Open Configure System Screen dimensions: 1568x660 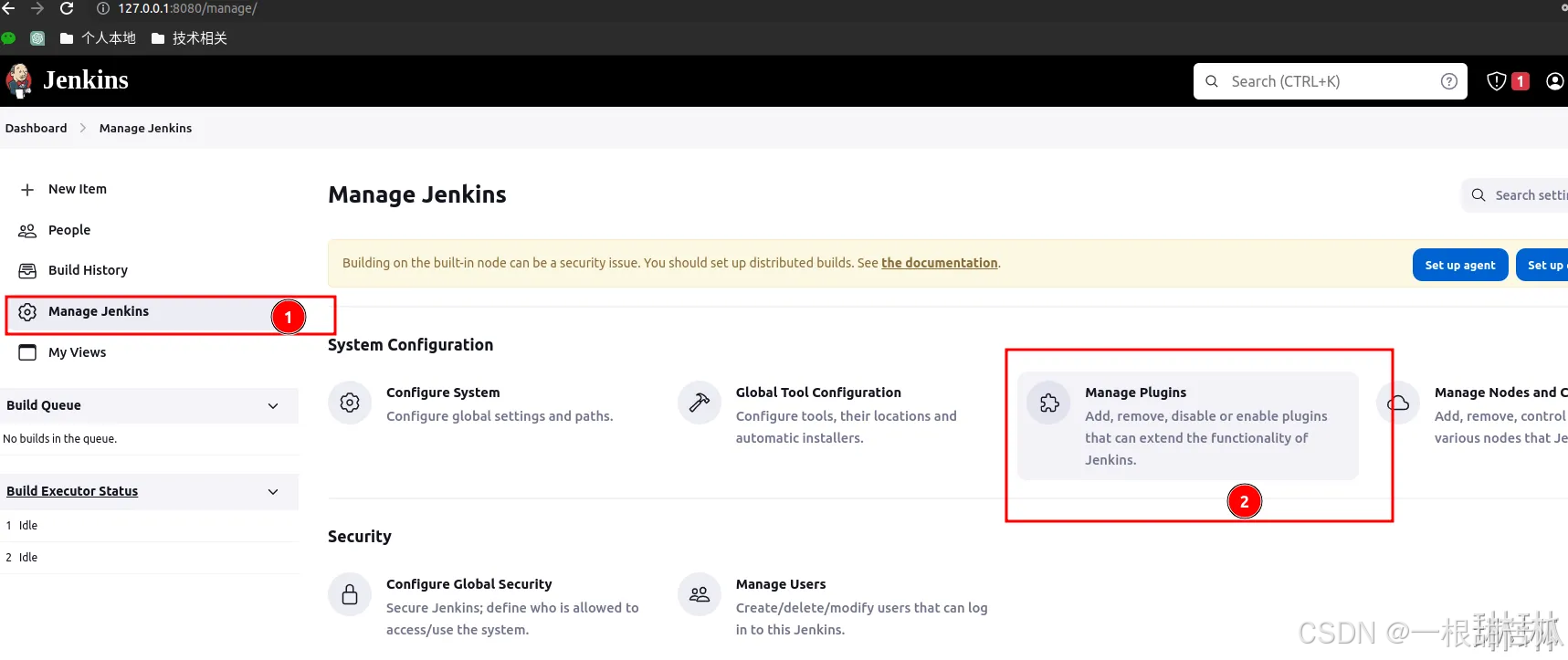443,393
